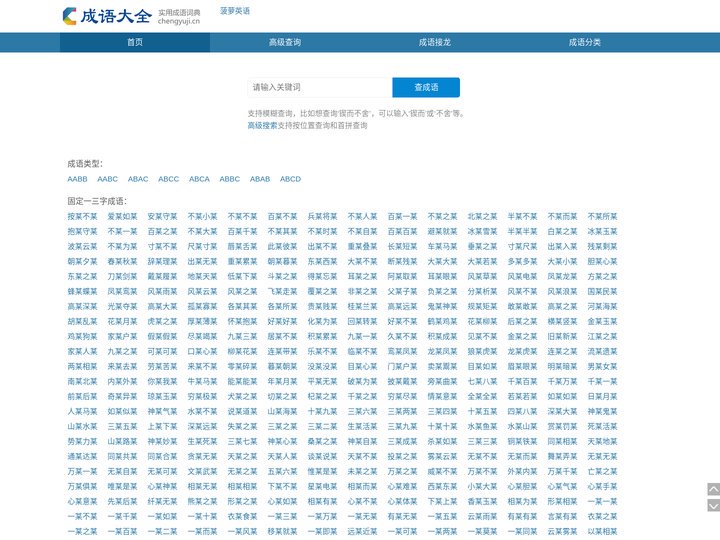Open the 低某下某 idiom pattern
Screen dimensions: 720x540
pos(242,276)
